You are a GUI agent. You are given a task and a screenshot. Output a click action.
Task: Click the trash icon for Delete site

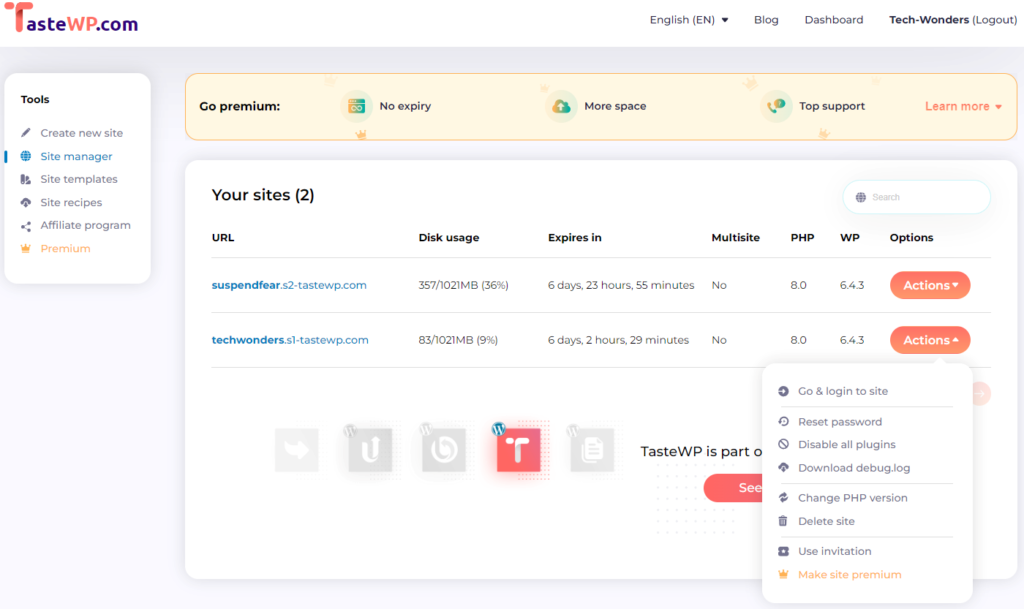784,521
